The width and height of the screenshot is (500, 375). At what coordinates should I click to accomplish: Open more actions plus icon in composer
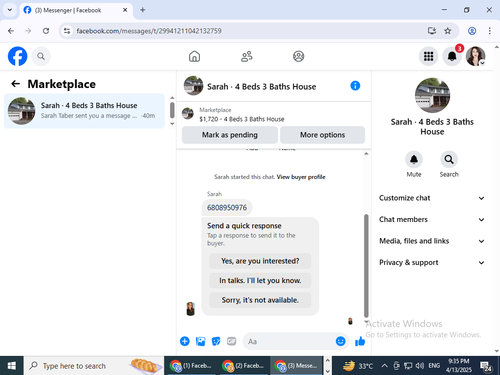pos(185,341)
